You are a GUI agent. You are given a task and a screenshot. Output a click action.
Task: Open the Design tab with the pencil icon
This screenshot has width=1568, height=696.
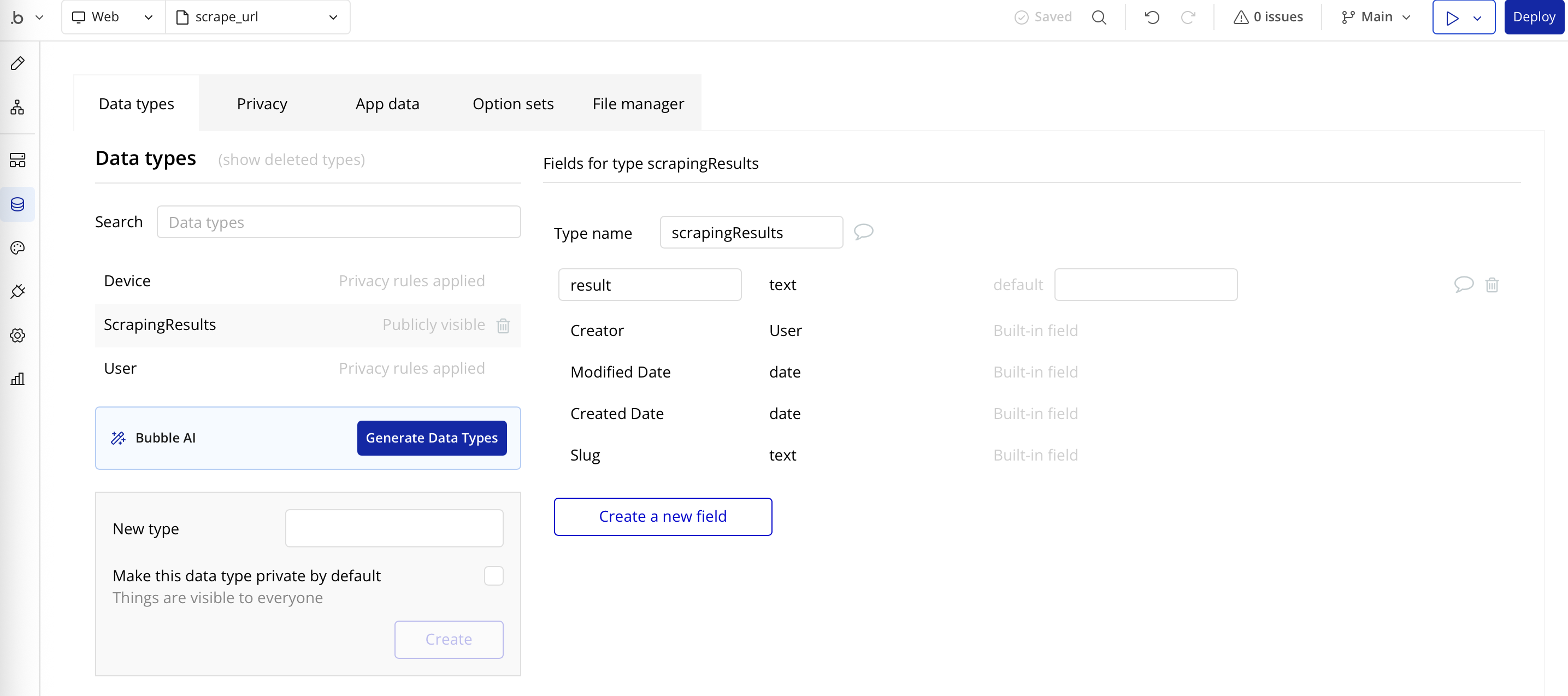(17, 63)
